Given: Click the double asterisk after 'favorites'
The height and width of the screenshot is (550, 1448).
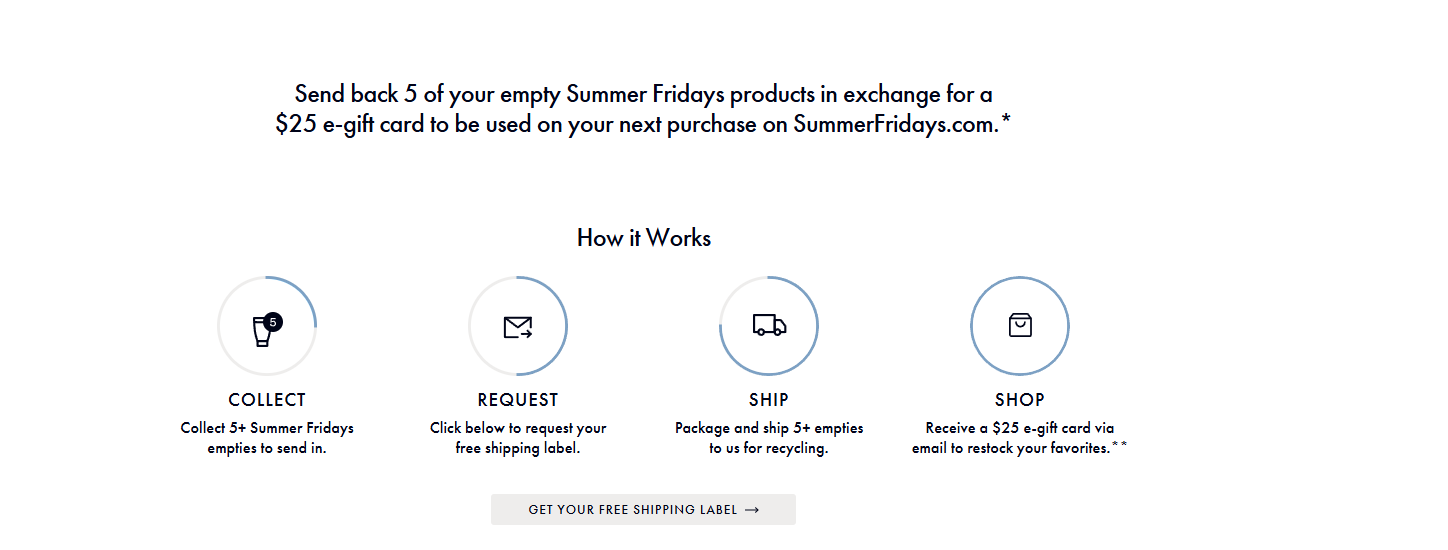Looking at the screenshot, I should pos(1120,445).
